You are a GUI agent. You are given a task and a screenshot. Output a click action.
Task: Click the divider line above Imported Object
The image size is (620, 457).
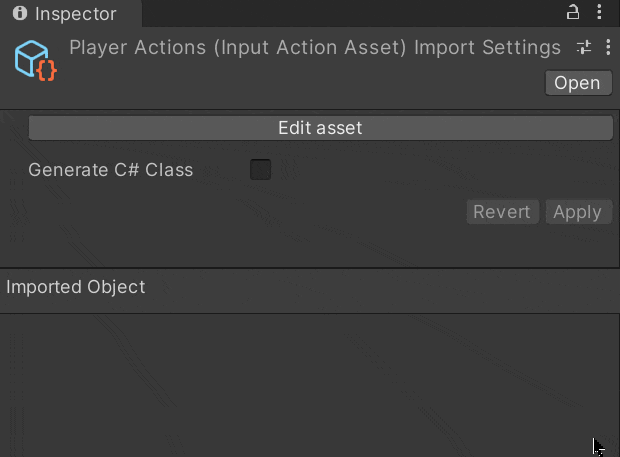pos(310,268)
